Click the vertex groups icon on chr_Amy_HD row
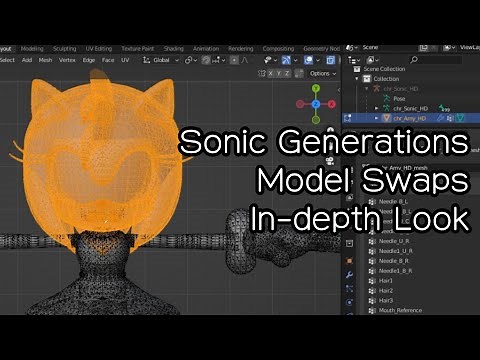Image resolution: width=480 pixels, height=360 pixels. point(450,118)
